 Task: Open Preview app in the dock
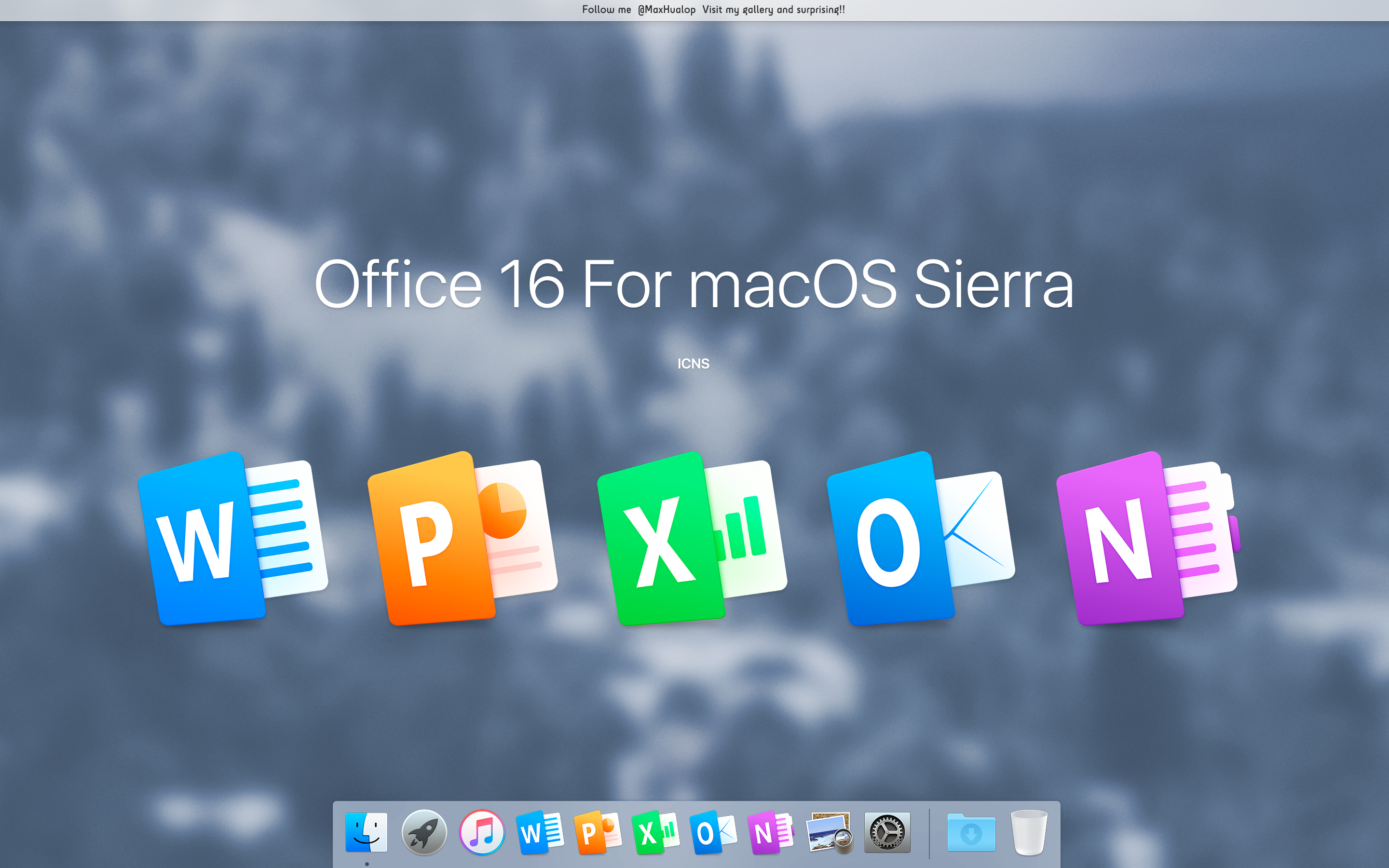pyautogui.click(x=829, y=832)
